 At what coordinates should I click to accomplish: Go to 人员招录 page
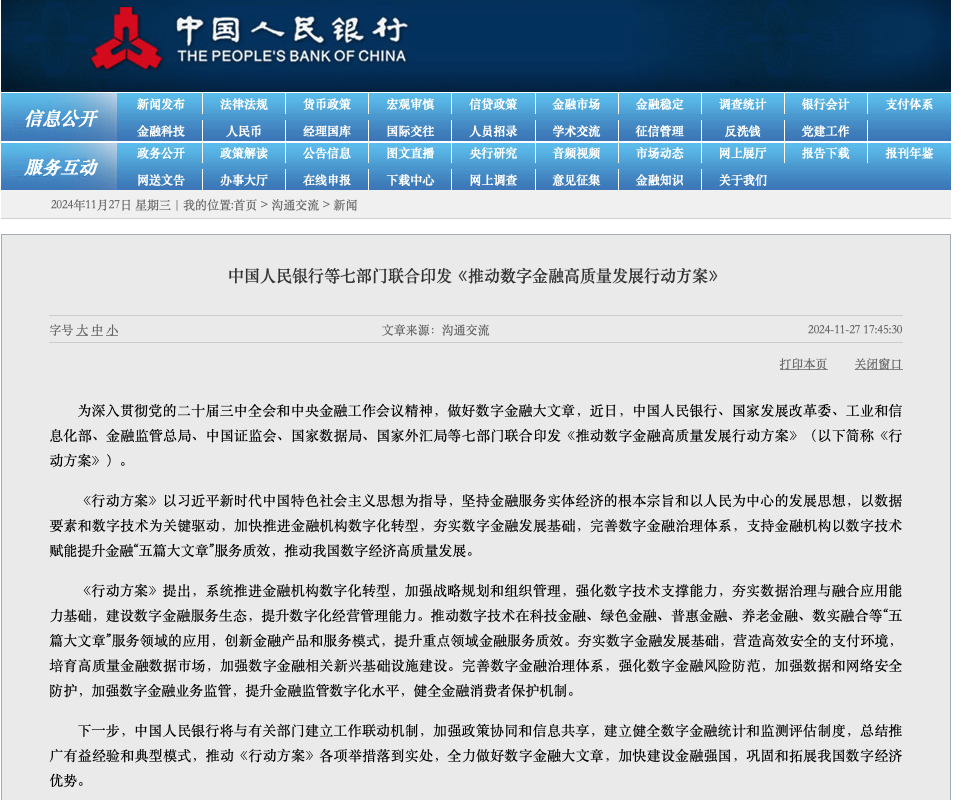(493, 131)
